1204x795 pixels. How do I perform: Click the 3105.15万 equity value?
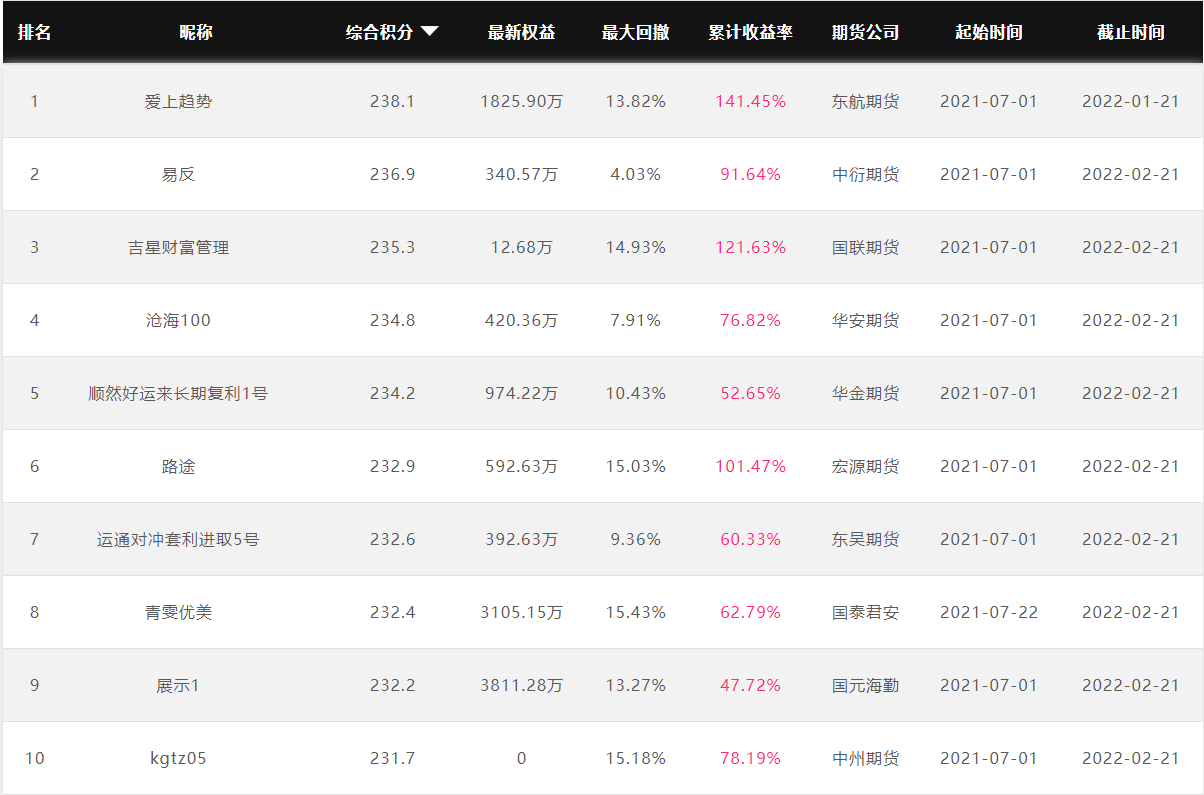[522, 612]
